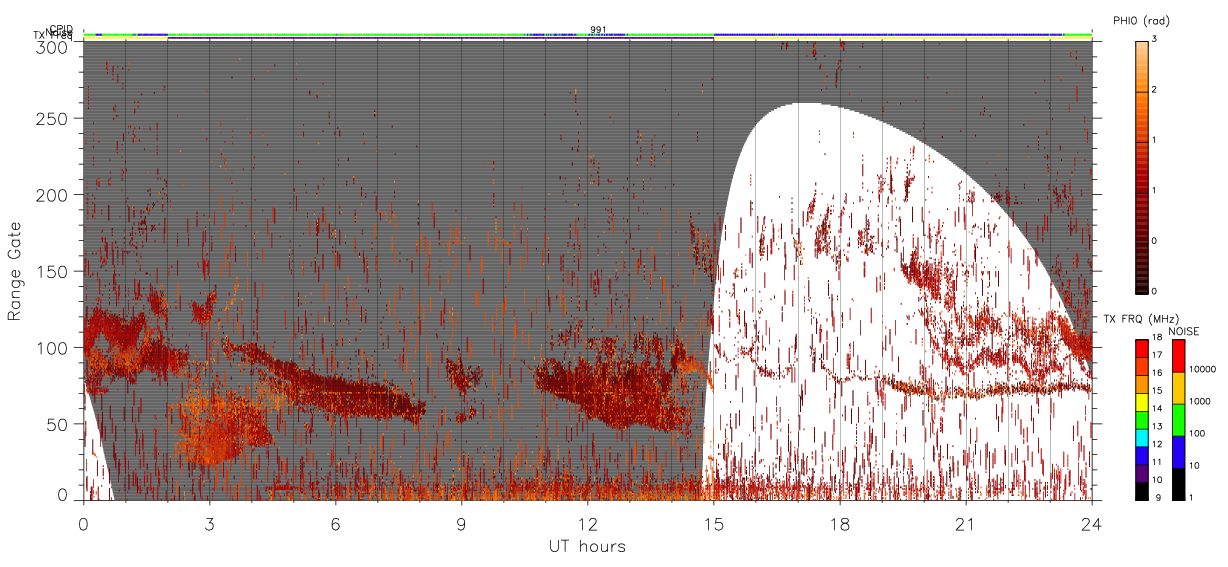Select the cyan 12–13 MHz TX FRQ swatch

(x=1141, y=438)
